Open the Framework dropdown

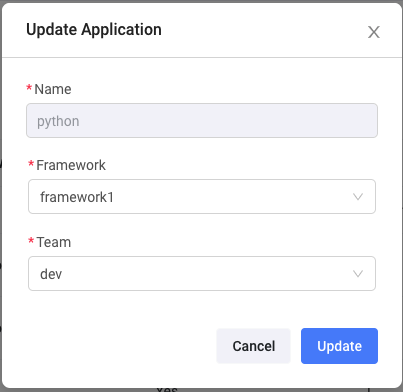click(202, 197)
